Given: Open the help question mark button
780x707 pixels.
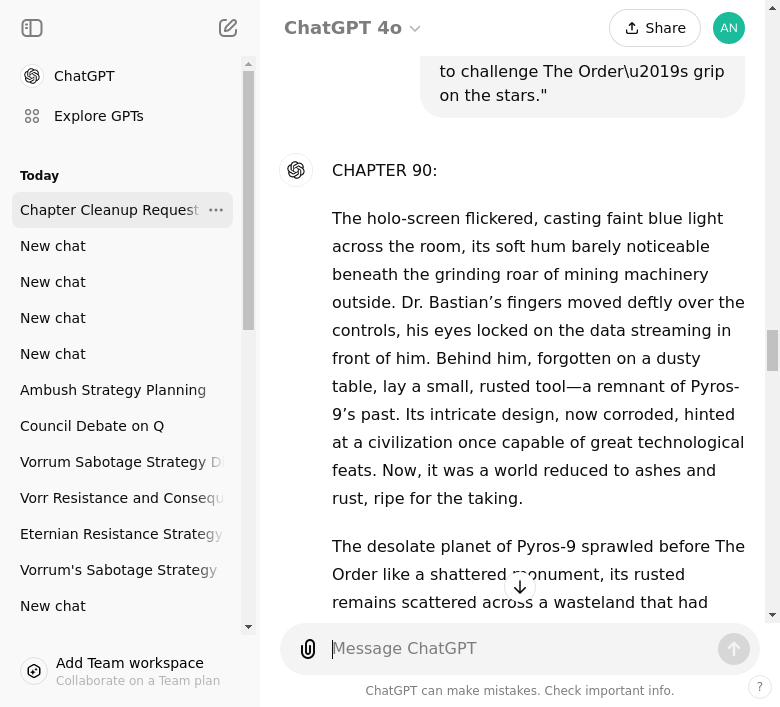Looking at the screenshot, I should pyautogui.click(x=760, y=687).
